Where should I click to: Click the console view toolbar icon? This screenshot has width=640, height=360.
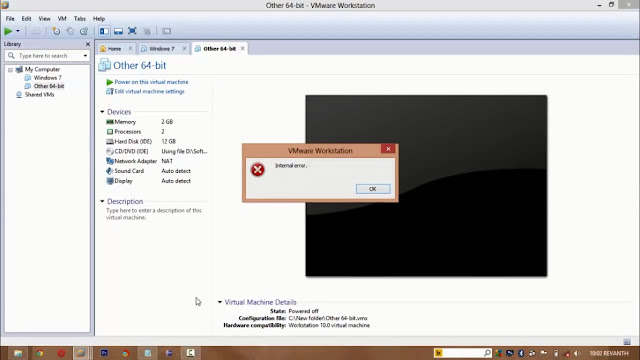tap(167, 31)
